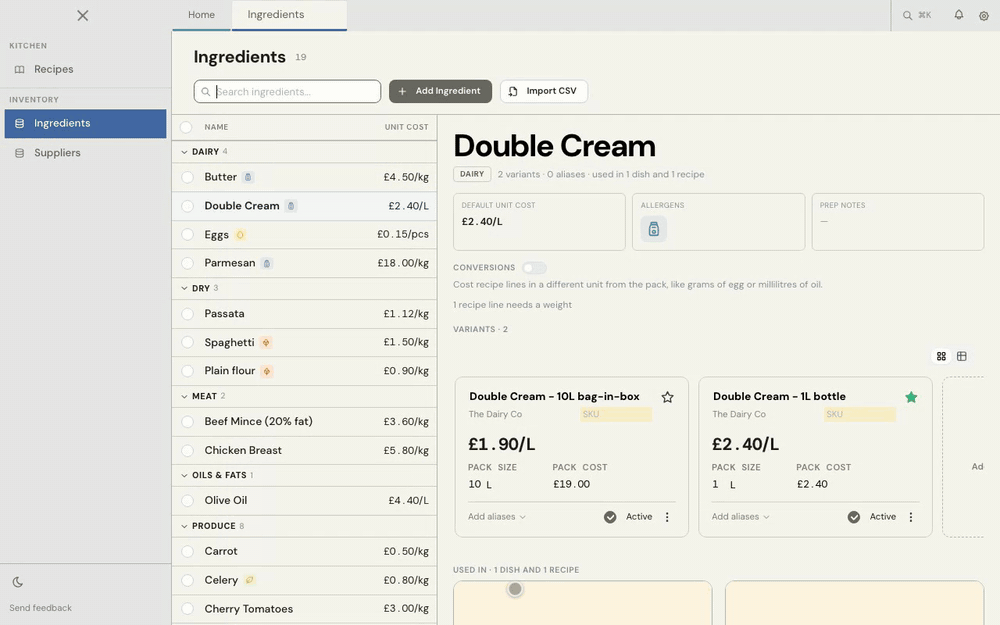Select the Cherry Tomatoes ingredient row
Screen dimensions: 1000x625
click(304, 609)
